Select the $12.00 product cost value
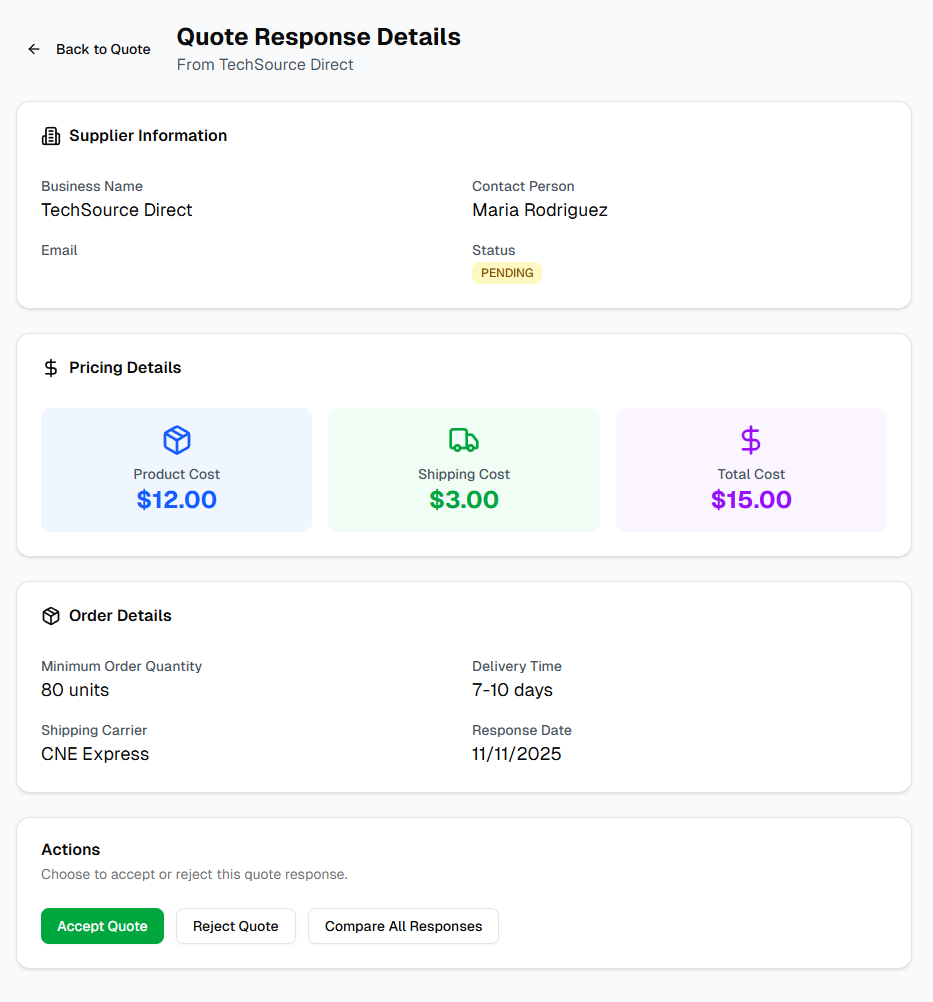This screenshot has height=1002, width=933. coord(177,500)
